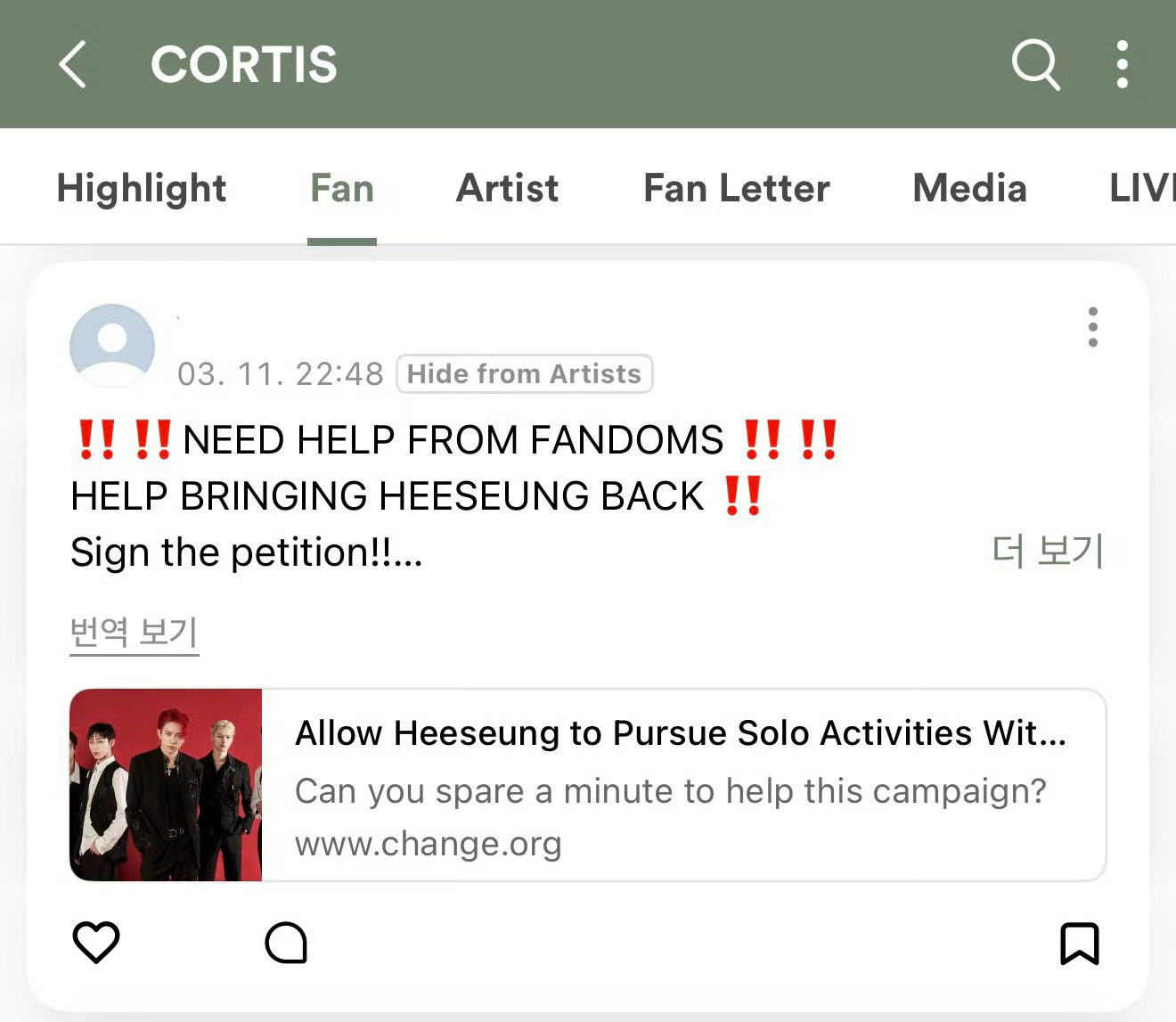Open the Allow Heeseung petition link title
Image resolution: width=1176 pixels, height=1022 pixels.
click(681, 733)
